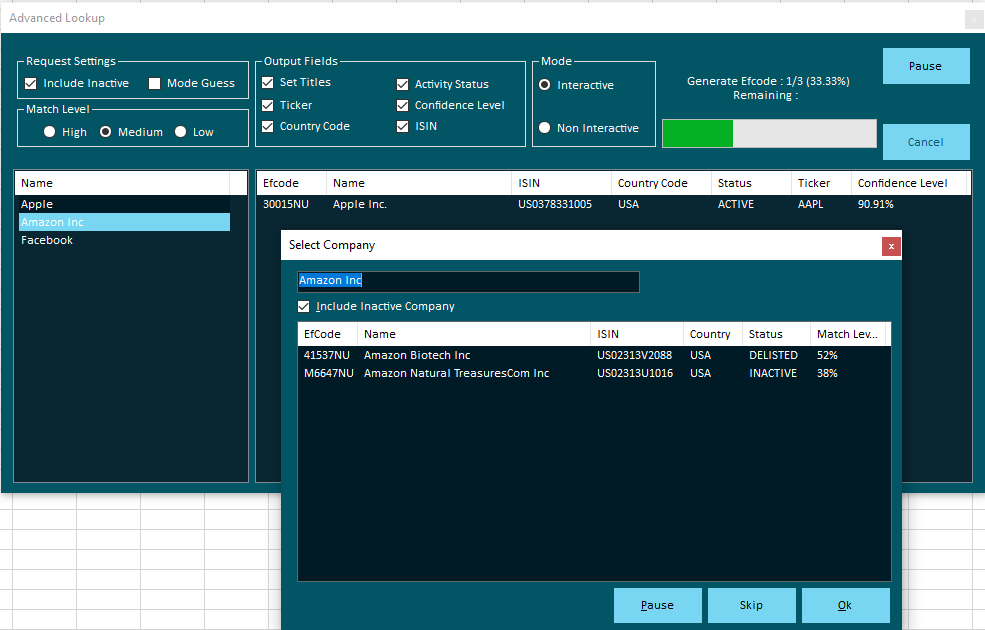Click the Generate Efcode progress bar
This screenshot has height=630, width=985.
click(x=769, y=134)
